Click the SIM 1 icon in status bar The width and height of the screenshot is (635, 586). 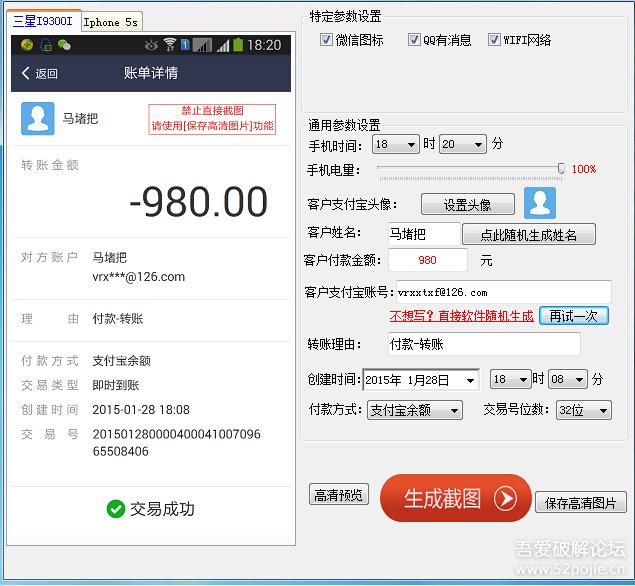click(x=185, y=45)
